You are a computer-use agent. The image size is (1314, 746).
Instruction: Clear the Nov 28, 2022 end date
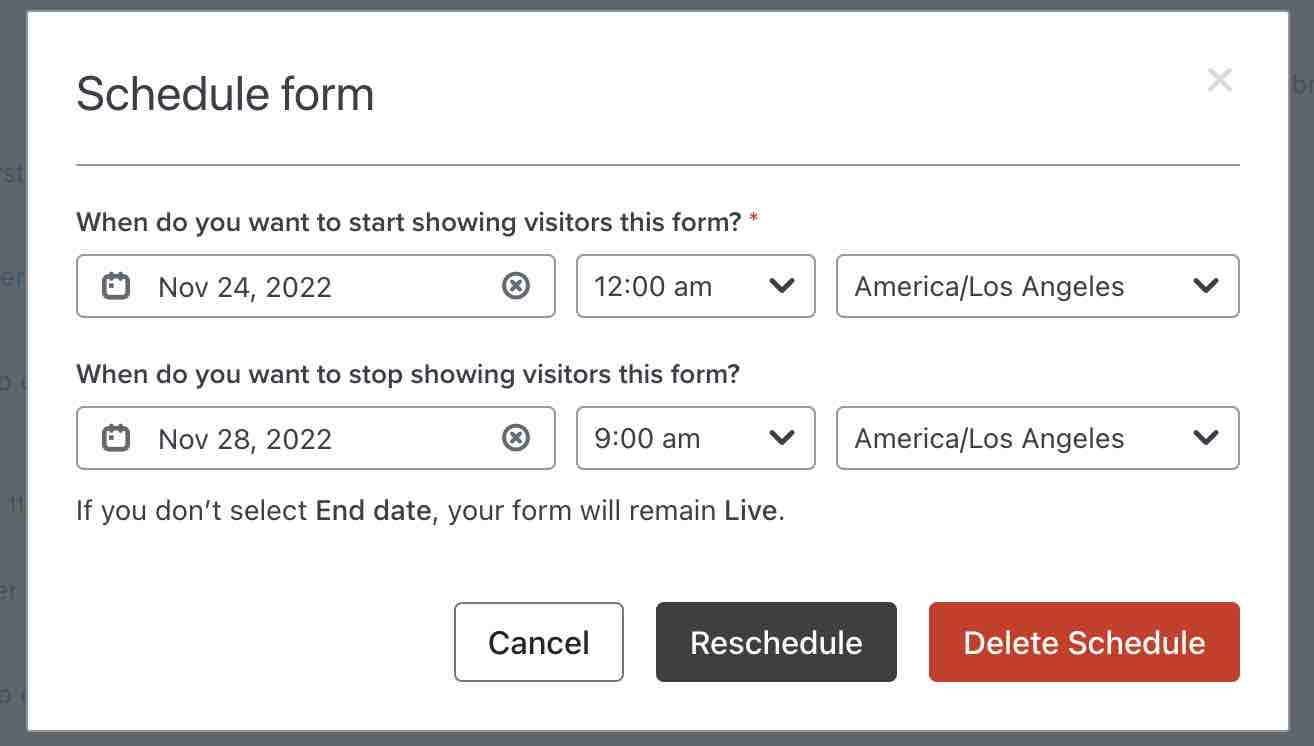516,438
